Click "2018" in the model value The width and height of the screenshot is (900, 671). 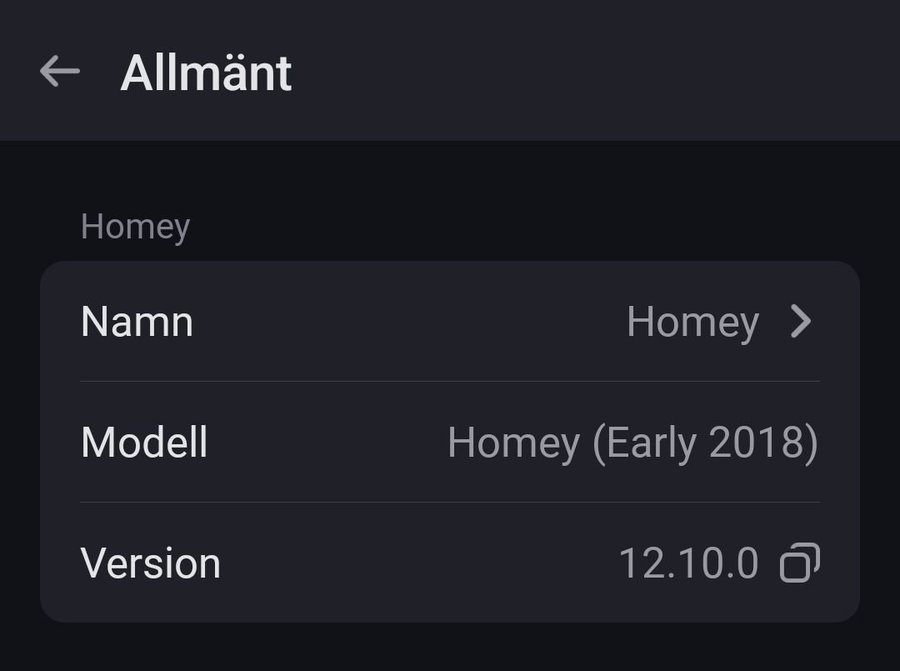pyautogui.click(x=757, y=442)
